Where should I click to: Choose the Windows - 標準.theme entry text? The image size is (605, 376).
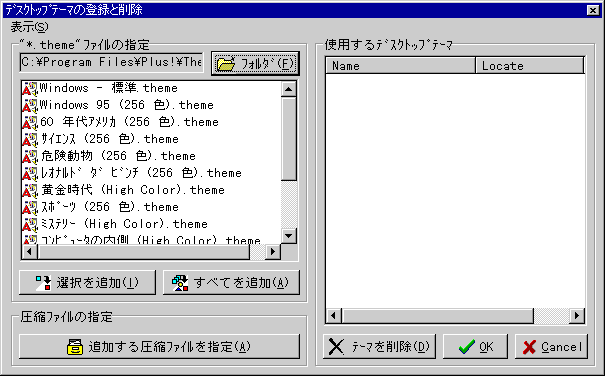[108, 88]
